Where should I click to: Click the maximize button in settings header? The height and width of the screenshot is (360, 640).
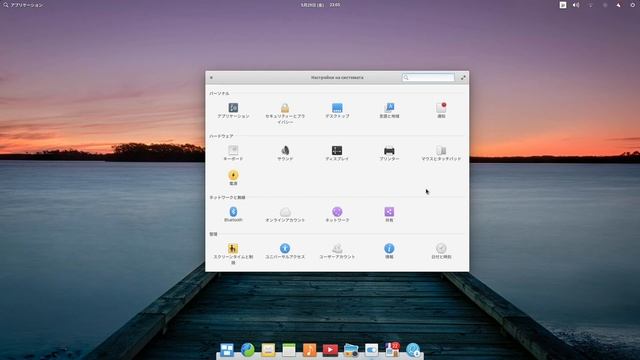point(463,78)
